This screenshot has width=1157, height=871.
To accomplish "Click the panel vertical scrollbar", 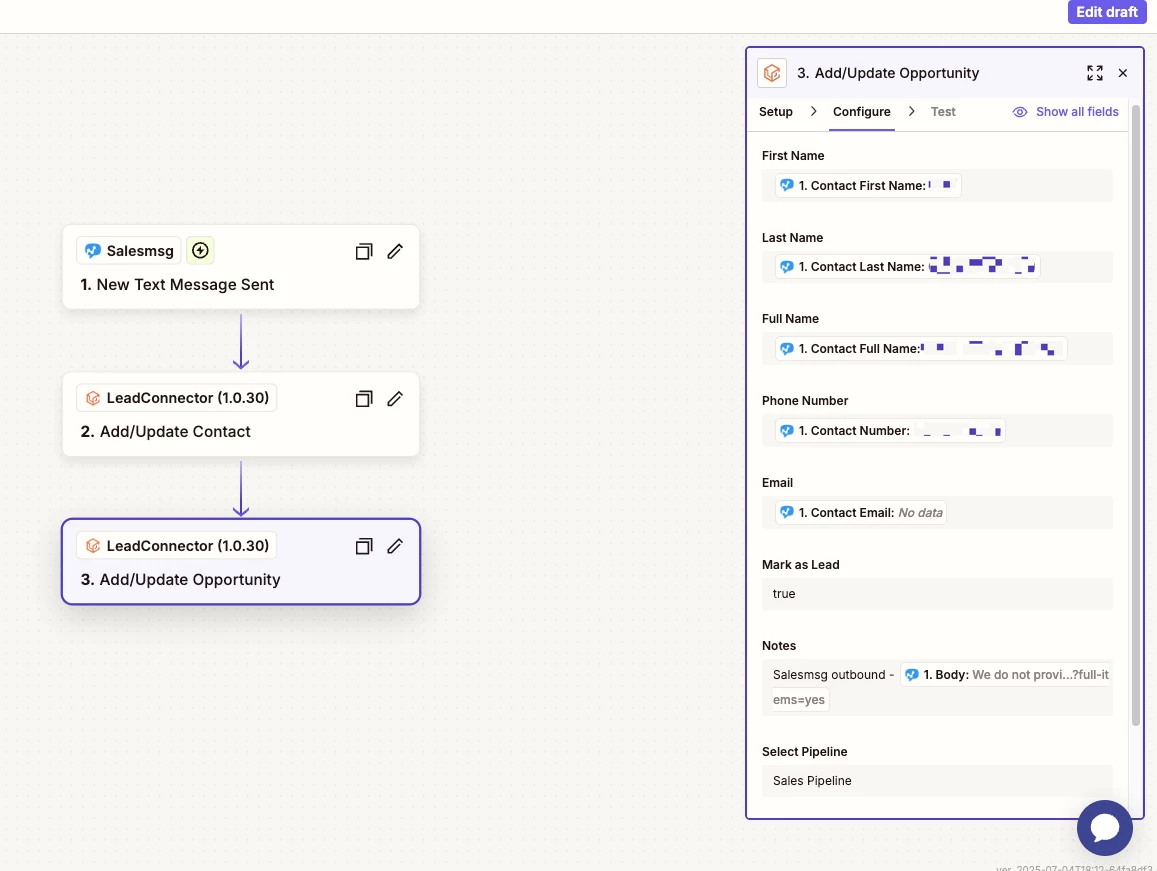I will (1136, 416).
